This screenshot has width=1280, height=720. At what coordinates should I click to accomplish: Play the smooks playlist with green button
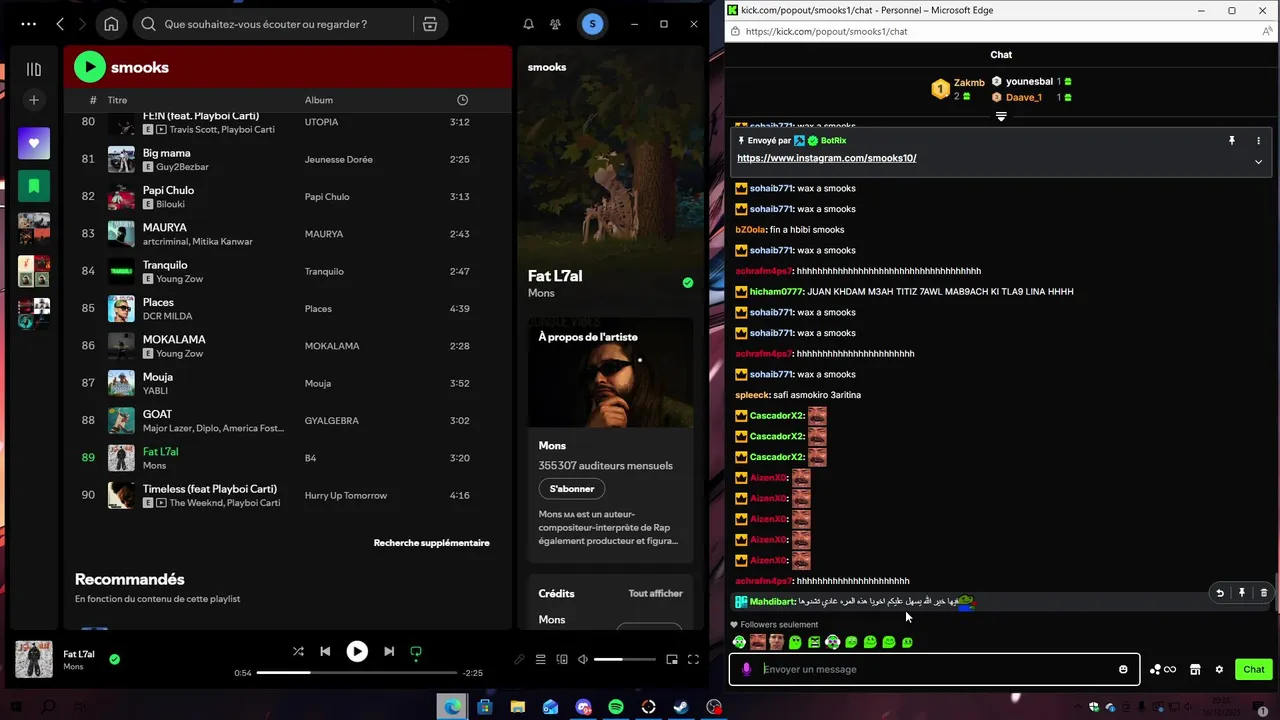pos(89,67)
